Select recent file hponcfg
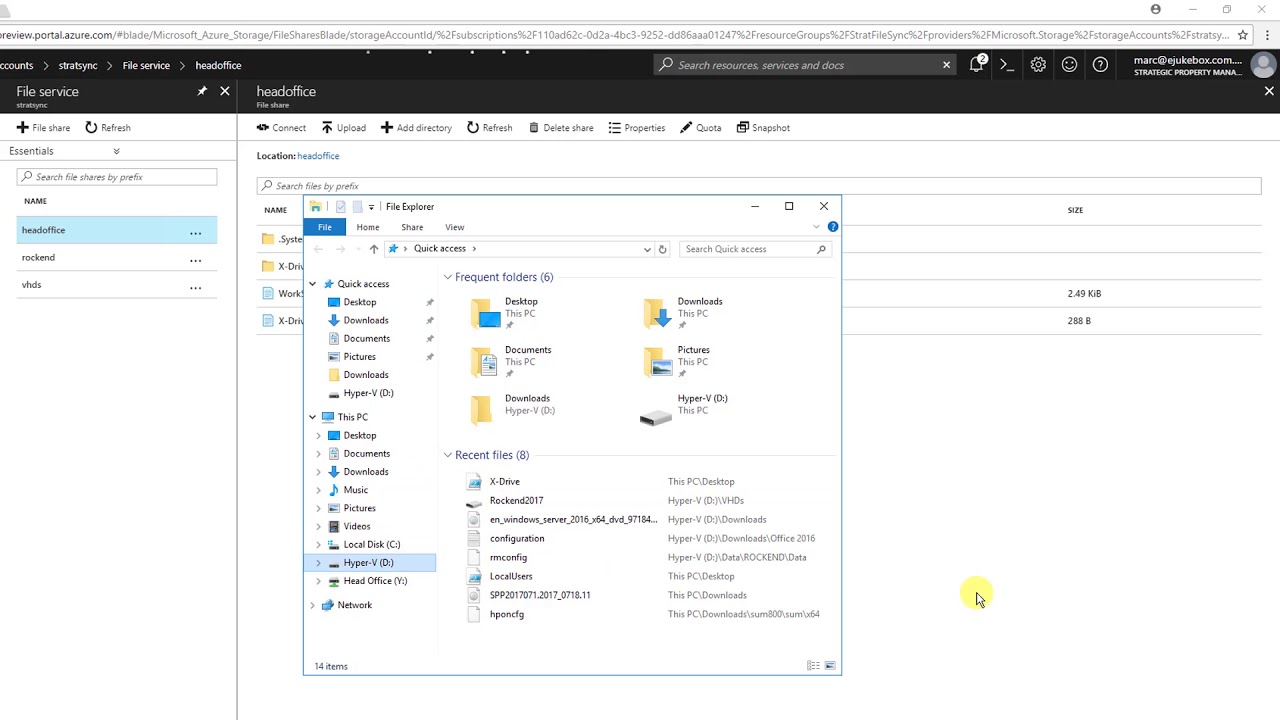The width and height of the screenshot is (1280, 720). point(507,615)
